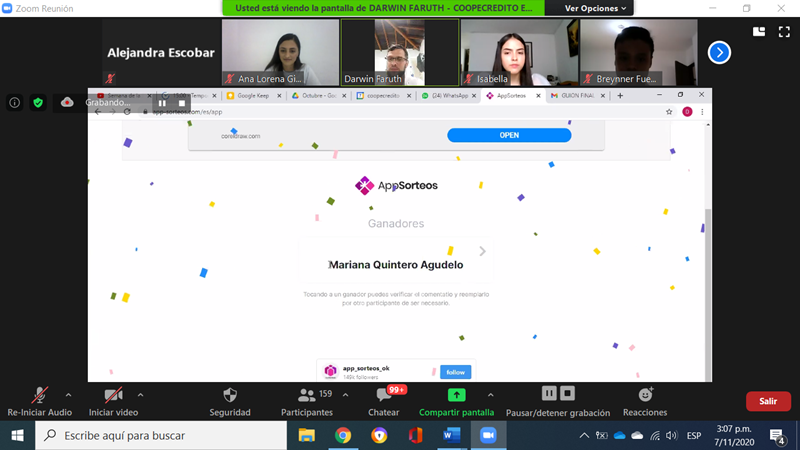The width and height of the screenshot is (800, 450).
Task: Open Chrome profile avatar
Action: (687, 112)
